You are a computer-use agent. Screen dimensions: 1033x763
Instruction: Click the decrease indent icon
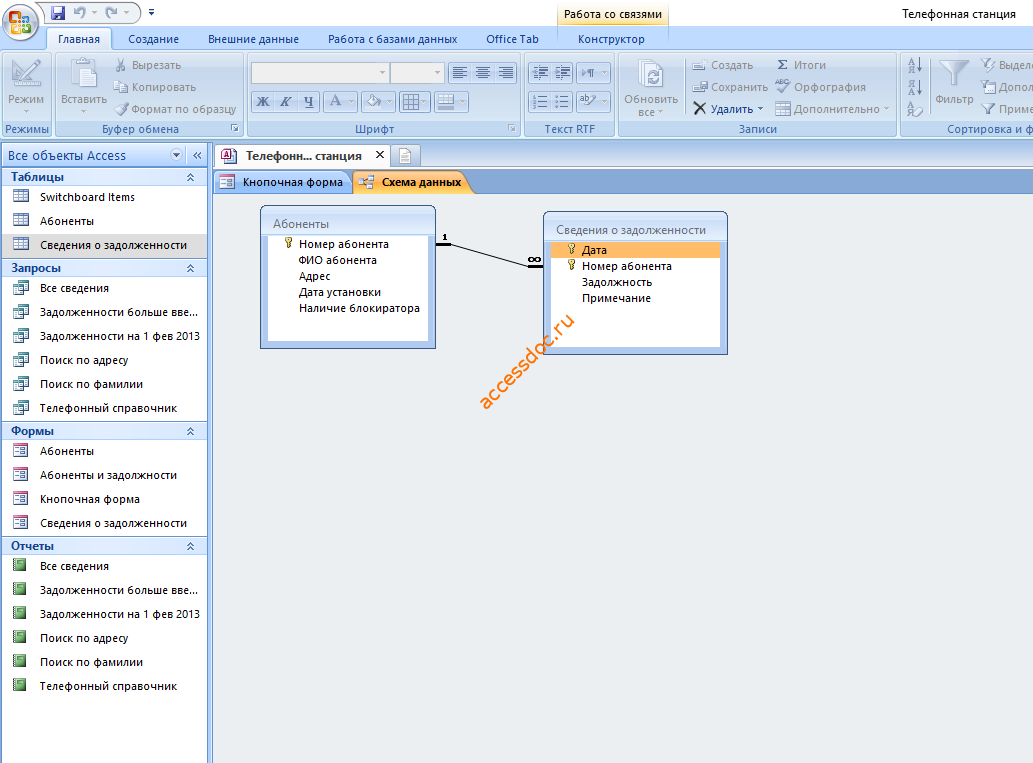pos(540,72)
